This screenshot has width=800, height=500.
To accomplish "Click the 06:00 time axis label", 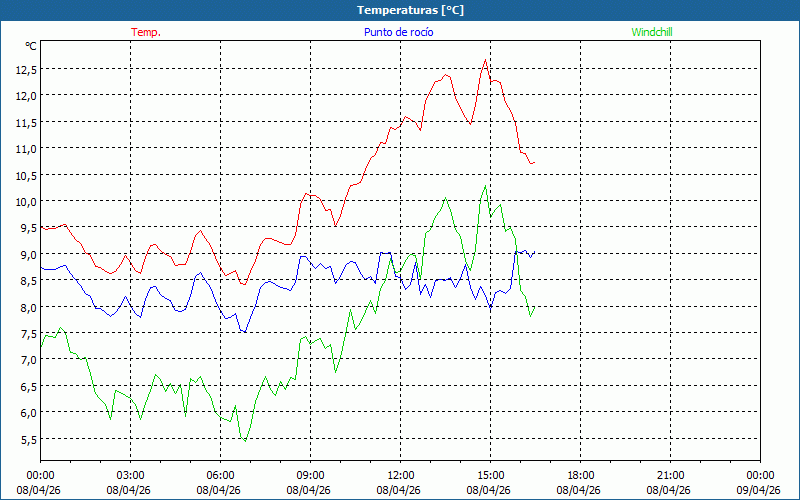I will 220,475.
